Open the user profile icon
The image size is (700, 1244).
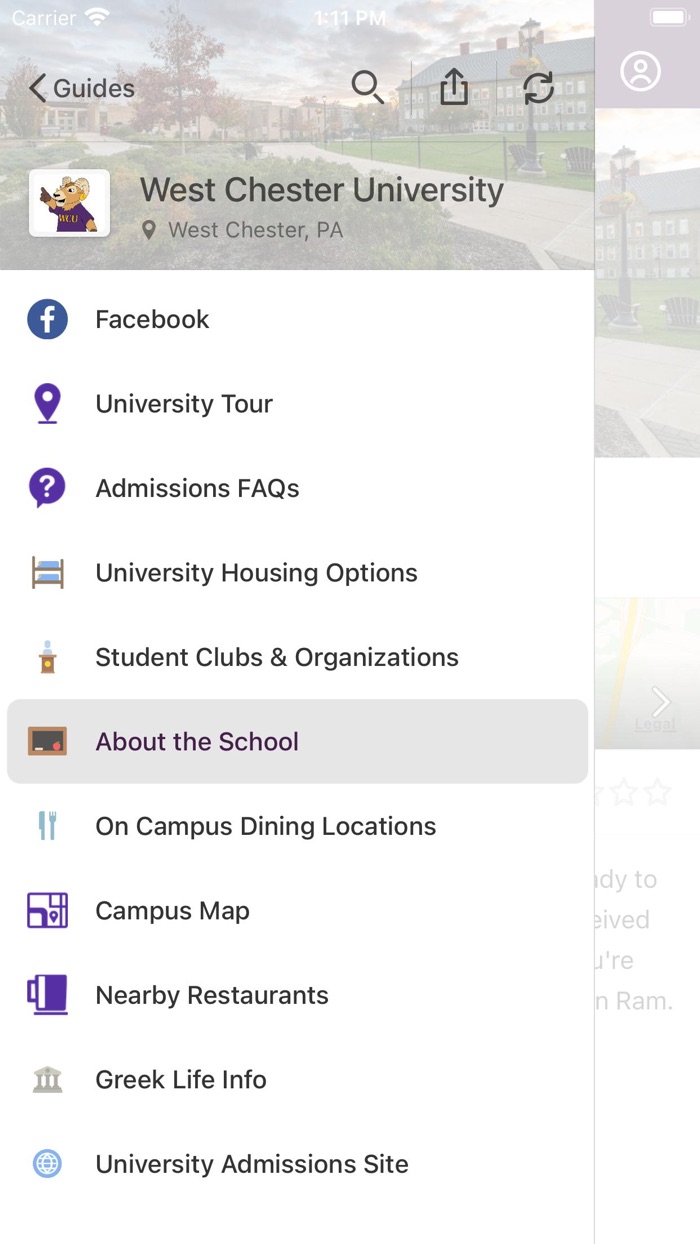coord(642,71)
